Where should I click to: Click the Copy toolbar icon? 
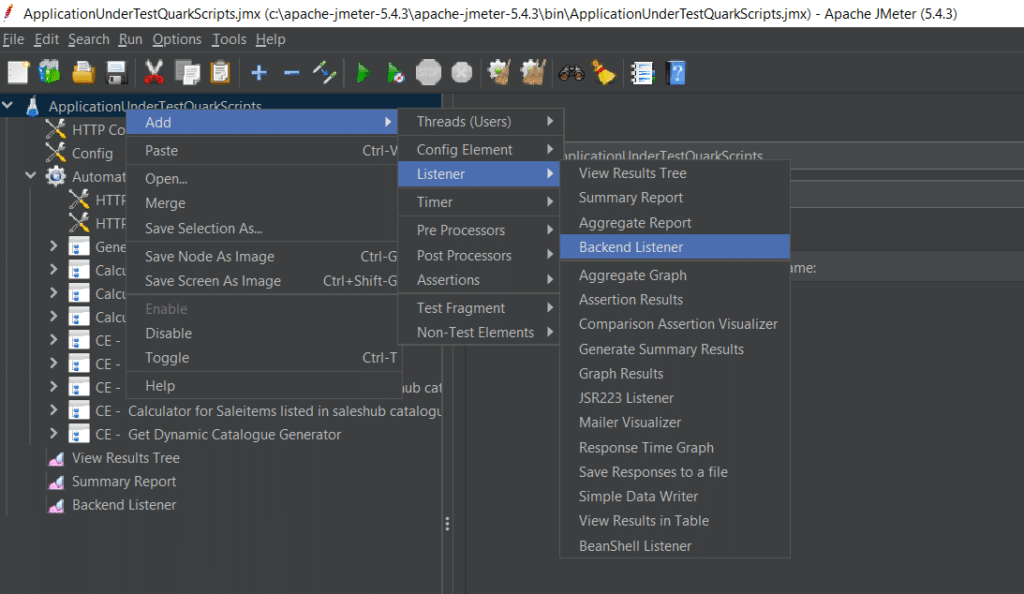tap(187, 72)
